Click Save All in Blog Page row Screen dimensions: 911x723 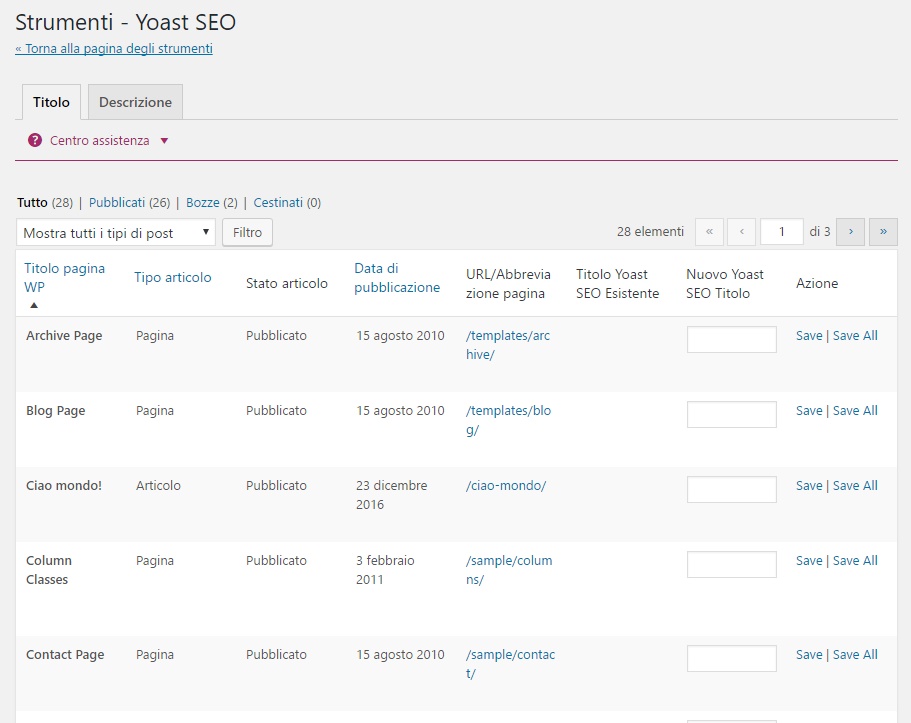coord(855,411)
